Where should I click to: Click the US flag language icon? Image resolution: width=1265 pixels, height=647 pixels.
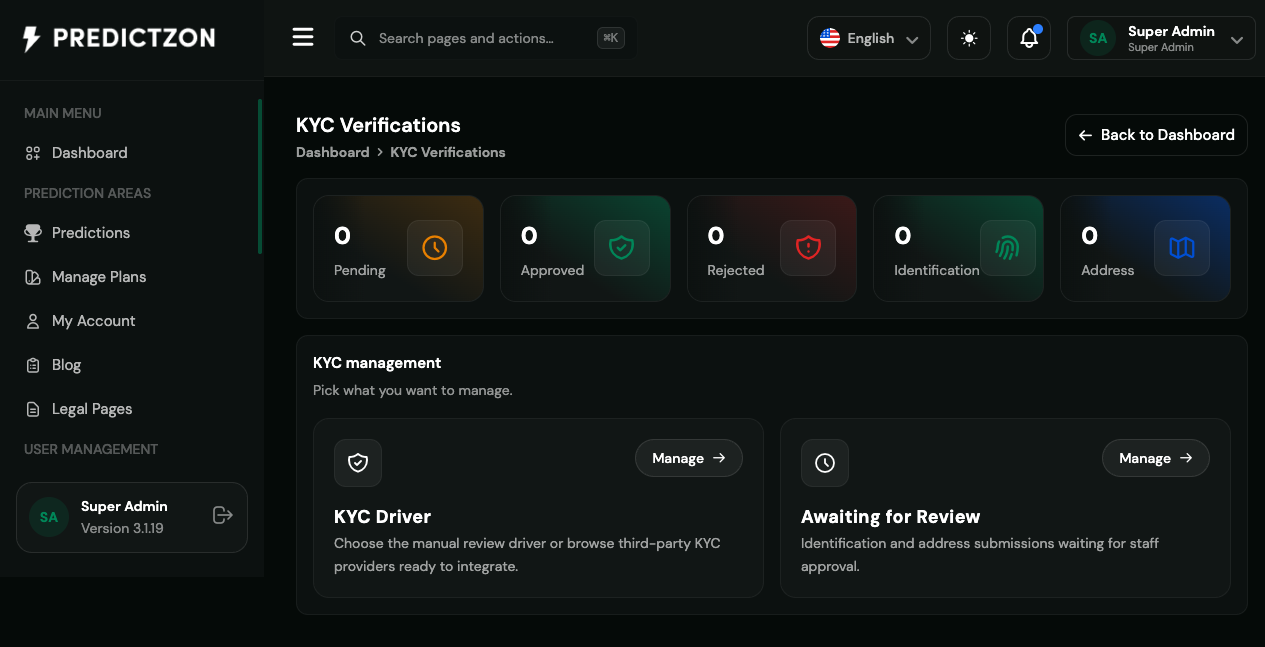point(830,38)
